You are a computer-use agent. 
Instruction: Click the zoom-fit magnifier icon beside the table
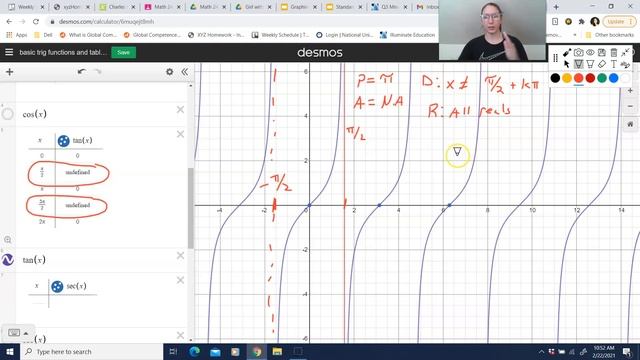8,240
